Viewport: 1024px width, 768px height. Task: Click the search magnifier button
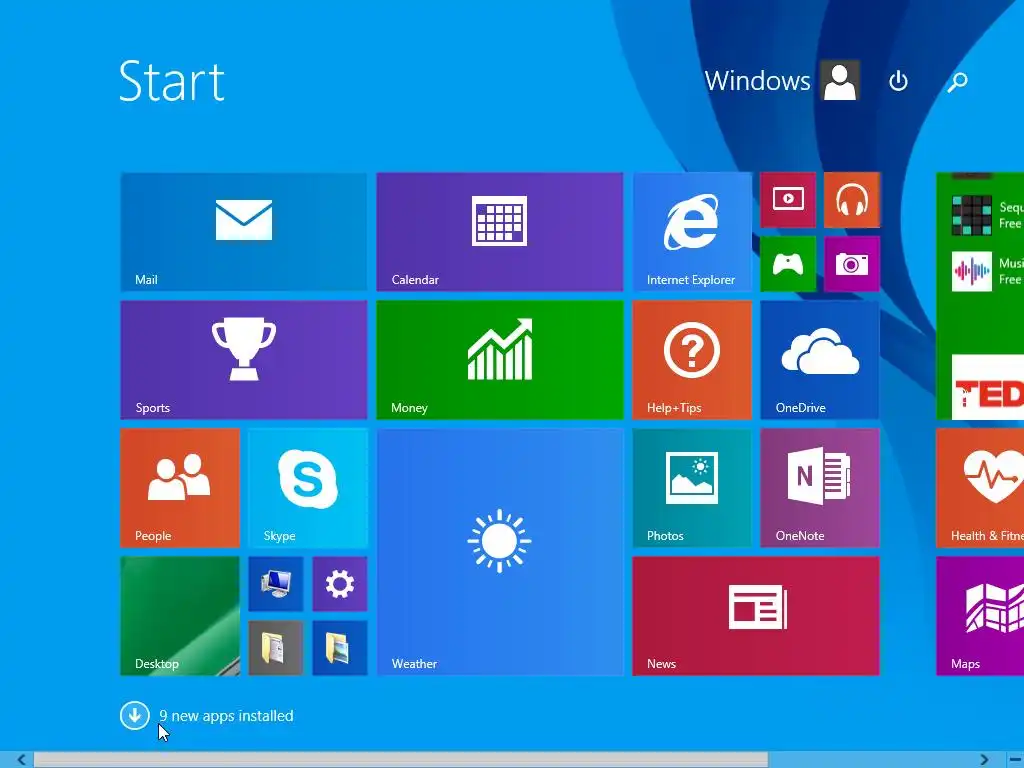point(957,81)
